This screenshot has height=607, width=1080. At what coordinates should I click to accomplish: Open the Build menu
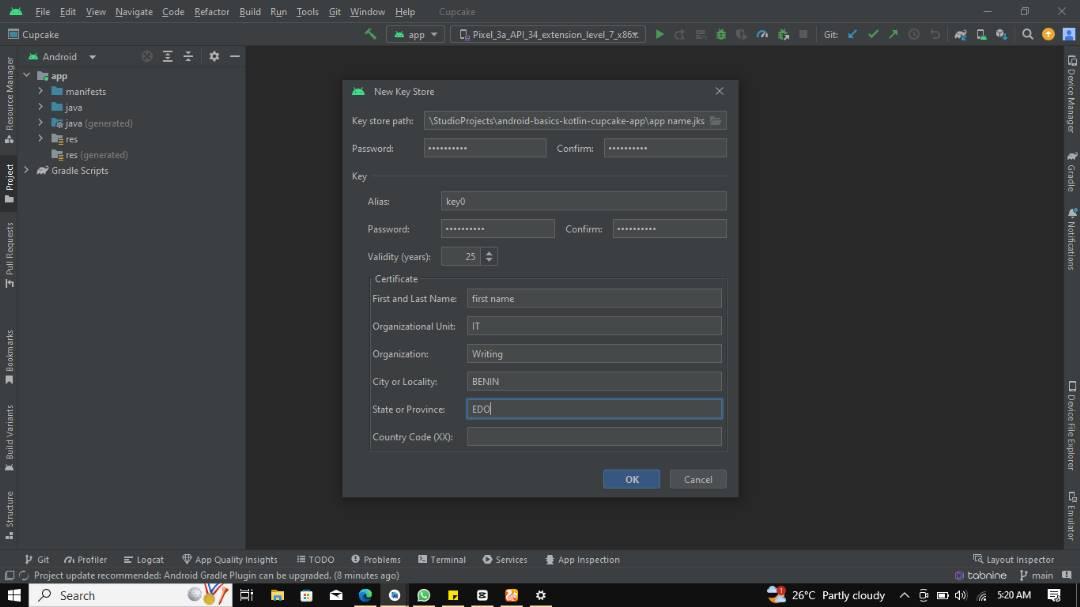tap(250, 12)
